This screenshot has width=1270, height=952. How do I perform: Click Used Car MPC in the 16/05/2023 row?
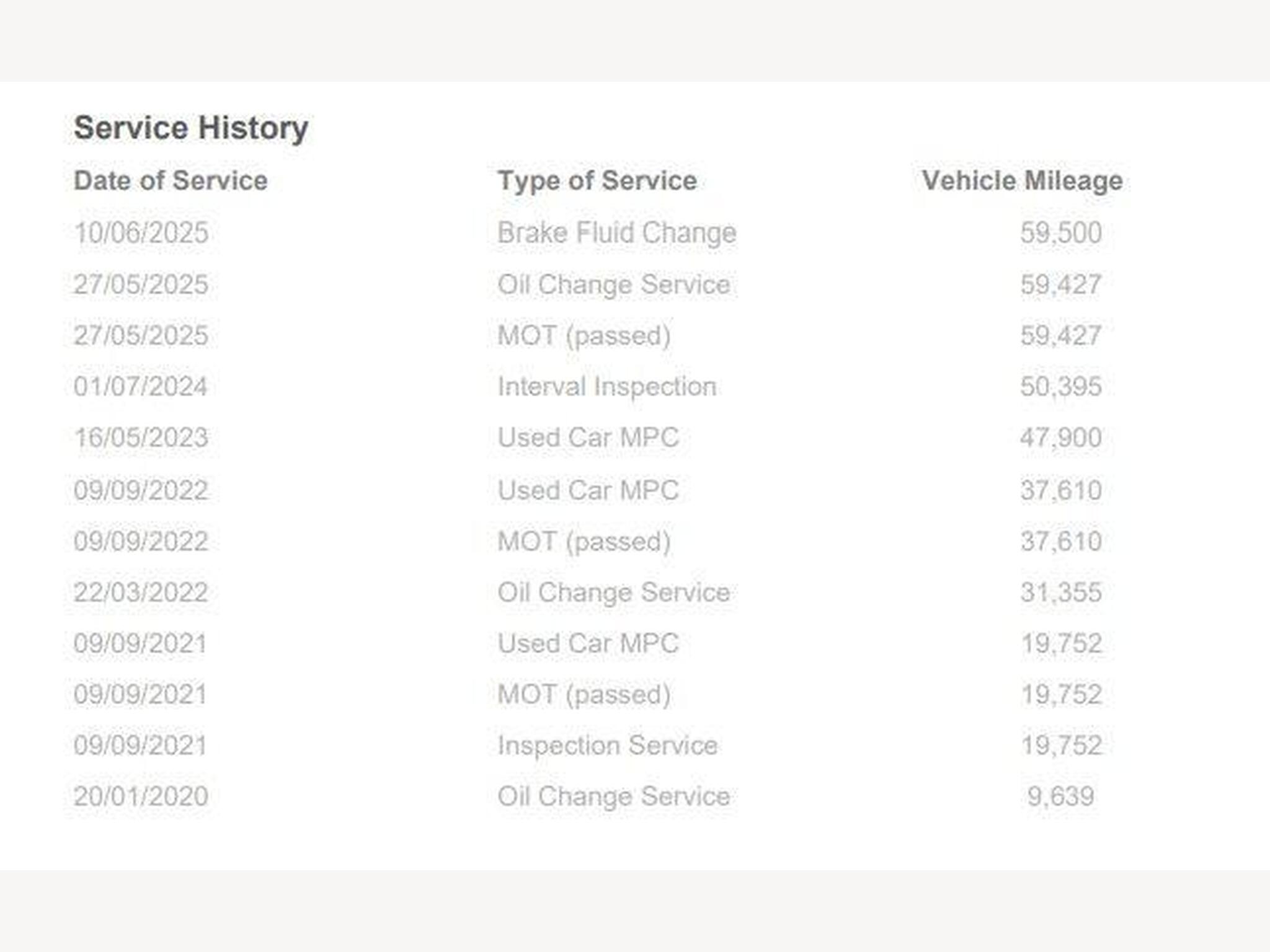click(588, 438)
